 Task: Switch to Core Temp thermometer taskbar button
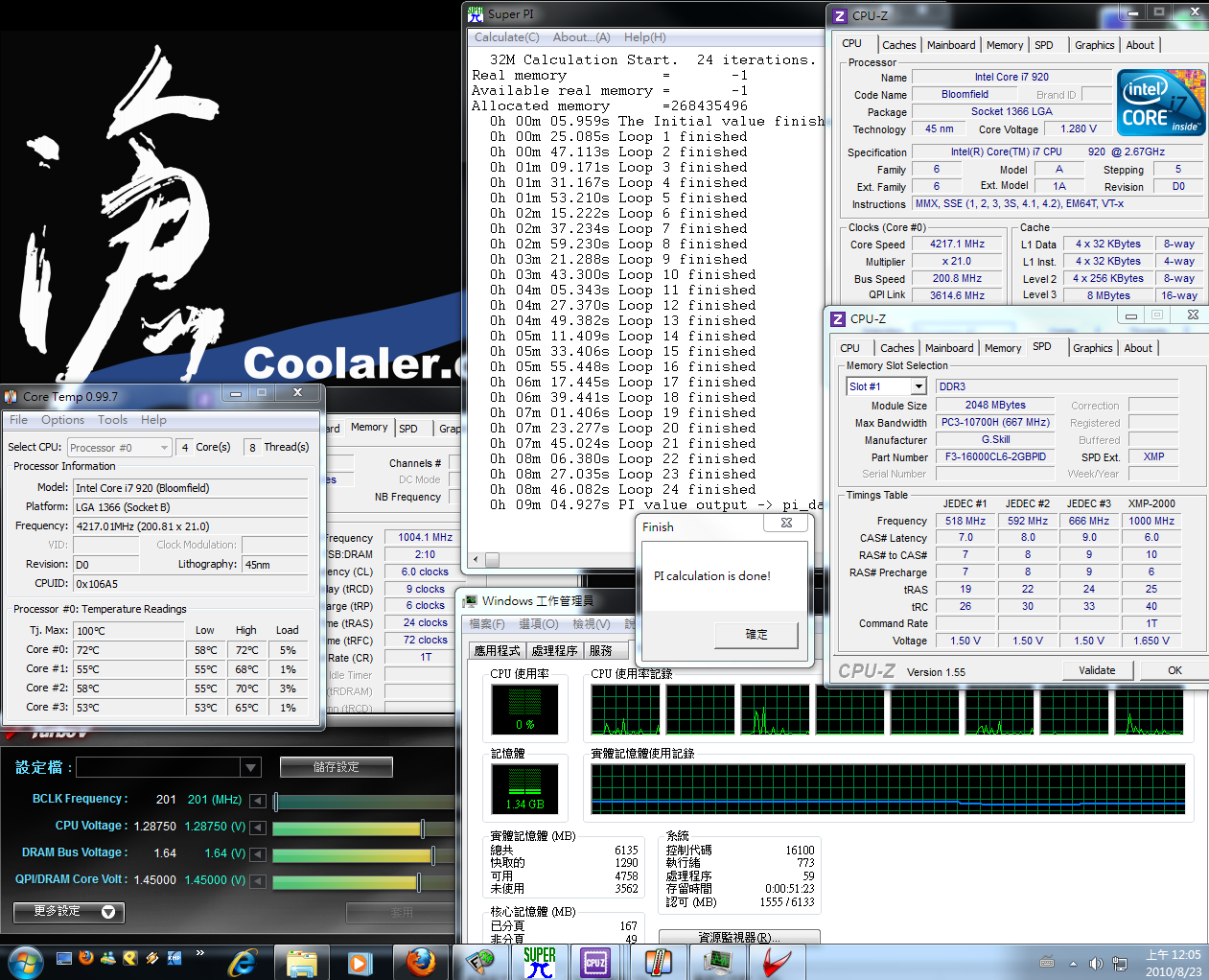point(657,962)
